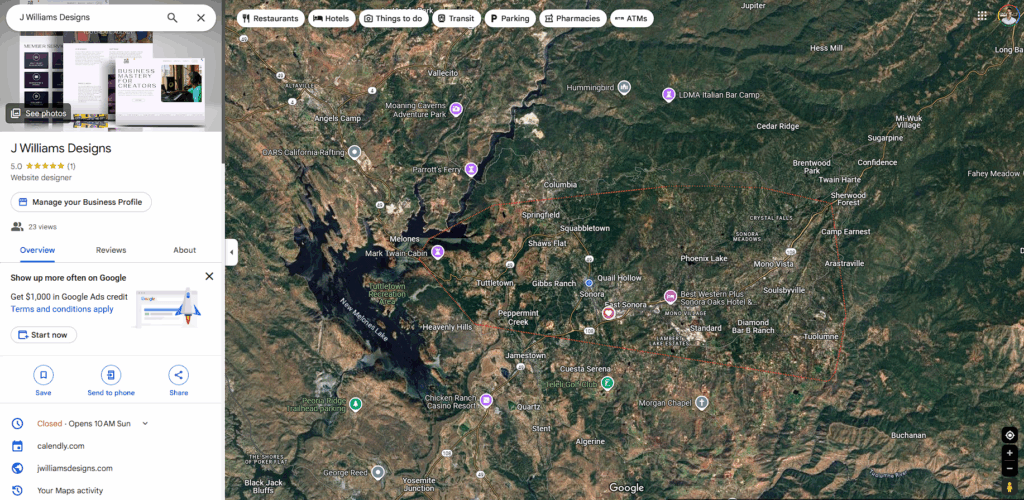Open the Google apps grid
The height and width of the screenshot is (500, 1024).
pyautogui.click(x=982, y=16)
